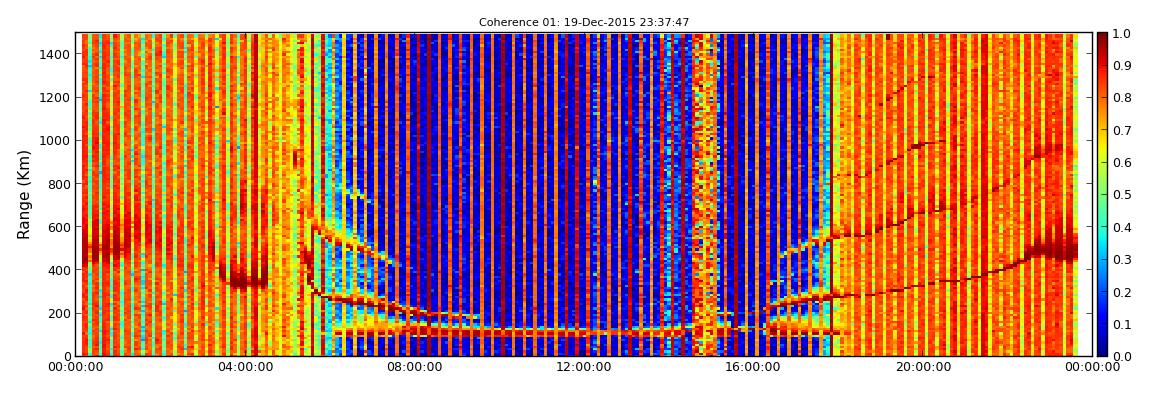Click the 1200 range tick label
Screen dimensions: 1150x407
(57, 98)
